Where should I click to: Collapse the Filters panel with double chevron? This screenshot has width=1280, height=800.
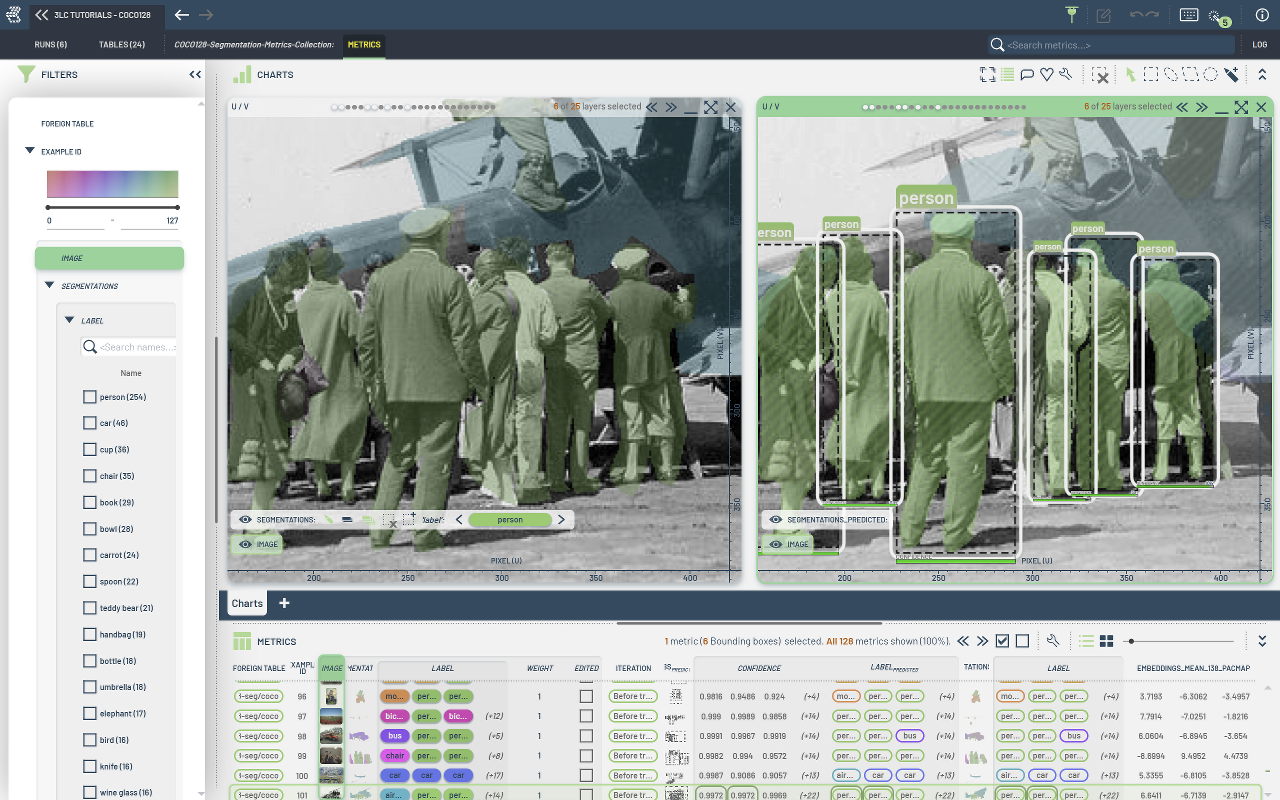point(195,74)
